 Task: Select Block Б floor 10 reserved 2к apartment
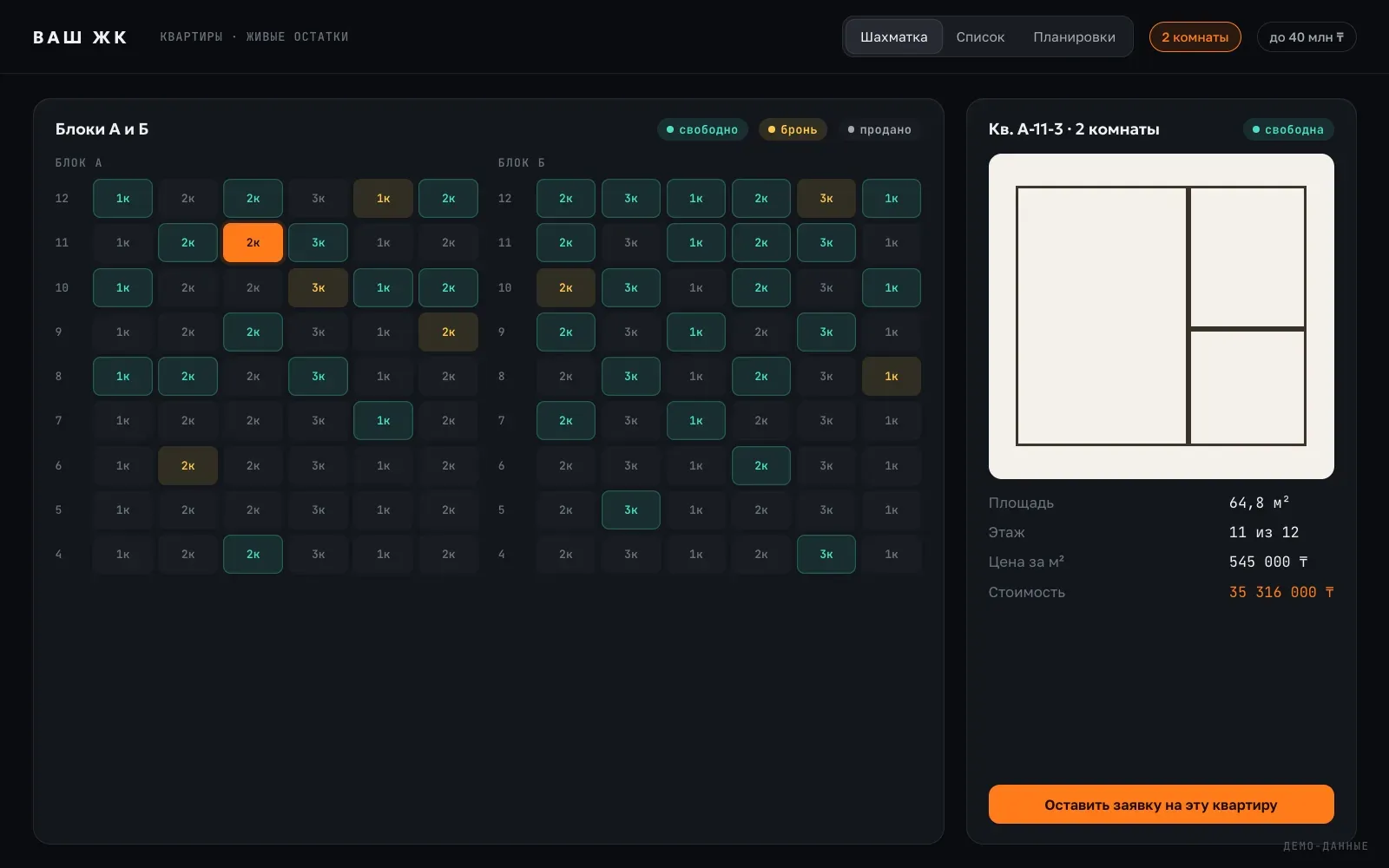565,287
